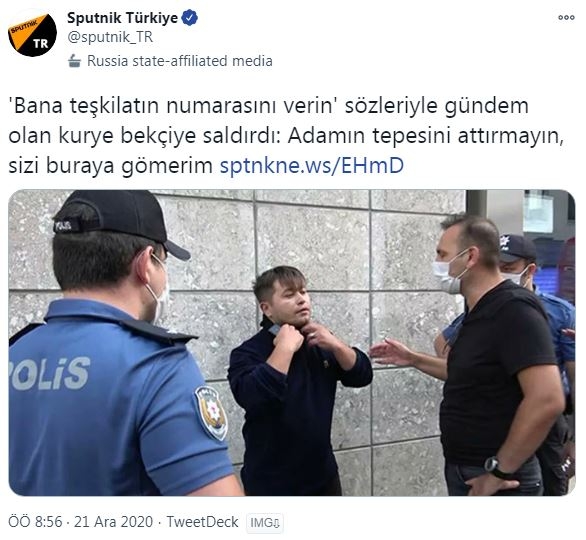Image resolution: width=586 pixels, height=540 pixels.
Task: Click the police badge patch in photo
Action: (211, 413)
